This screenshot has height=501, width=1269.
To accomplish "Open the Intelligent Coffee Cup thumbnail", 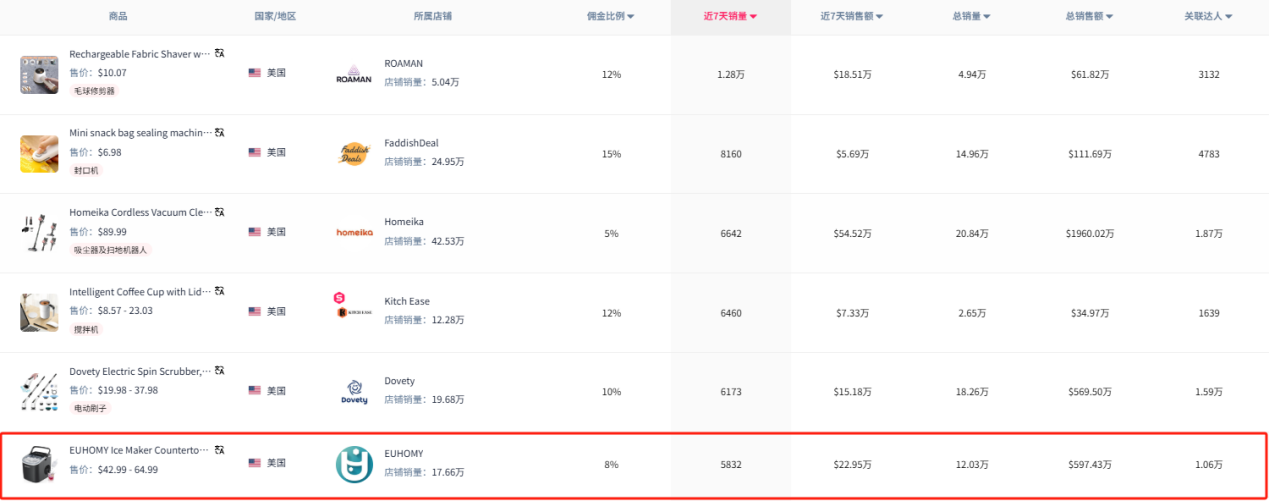I will tap(39, 312).
